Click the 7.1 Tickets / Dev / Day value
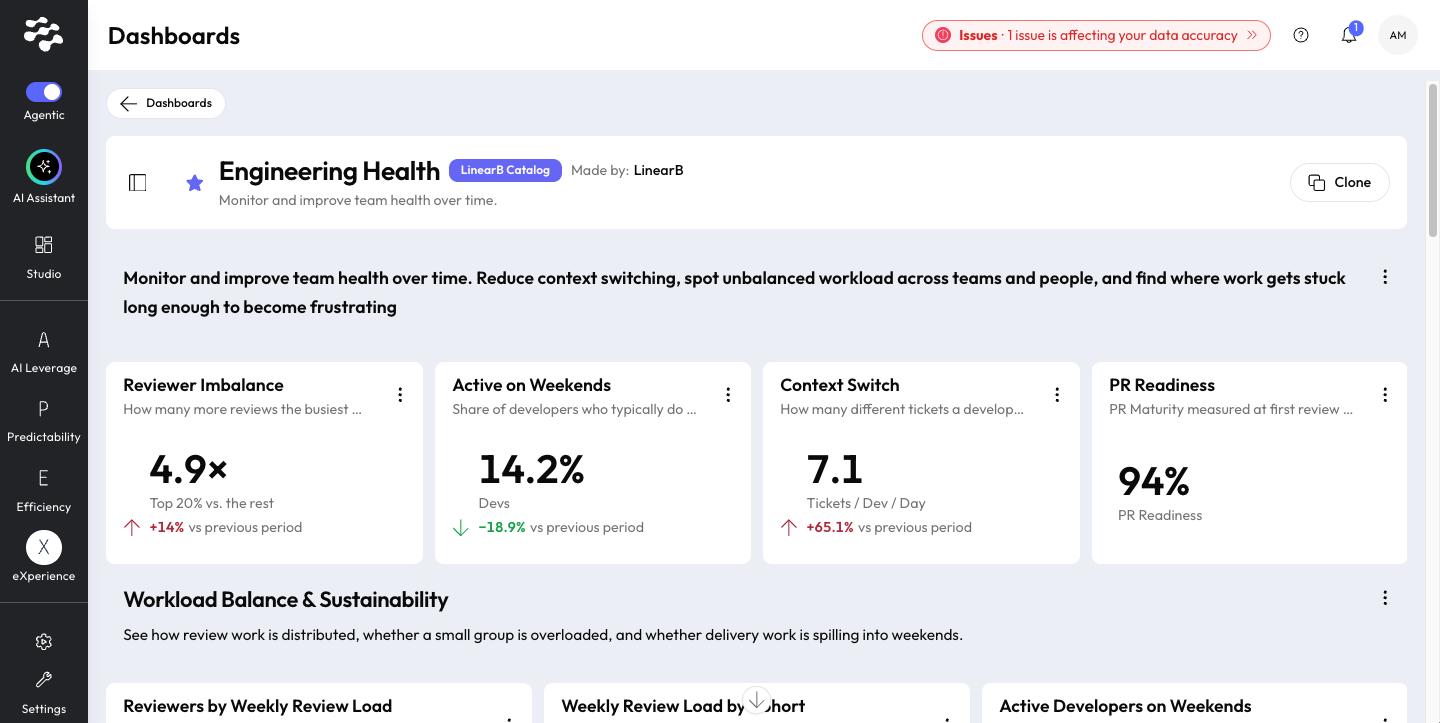Image resolution: width=1440 pixels, height=723 pixels. point(835,469)
